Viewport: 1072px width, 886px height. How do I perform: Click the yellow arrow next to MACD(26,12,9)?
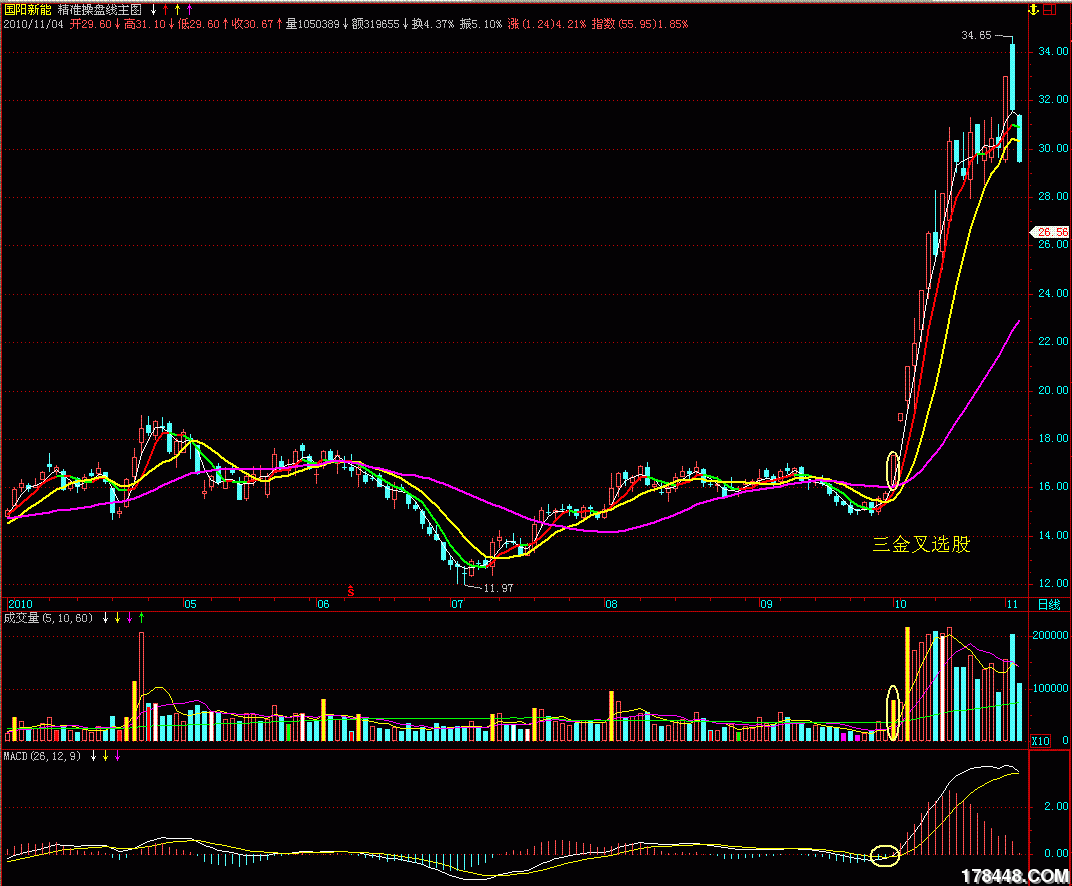pyautogui.click(x=105, y=756)
